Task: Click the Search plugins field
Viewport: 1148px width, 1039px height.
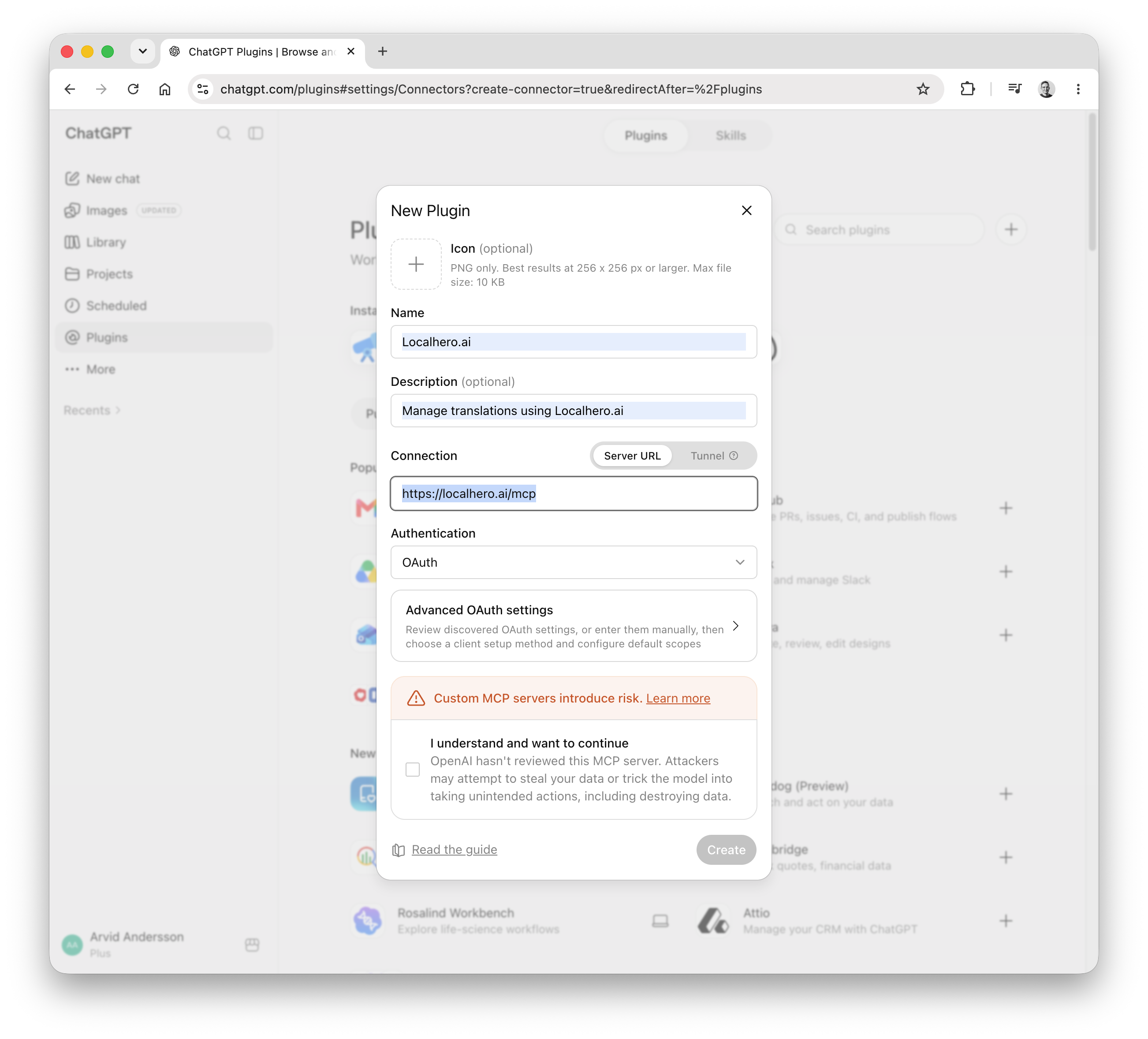Action: point(880,230)
